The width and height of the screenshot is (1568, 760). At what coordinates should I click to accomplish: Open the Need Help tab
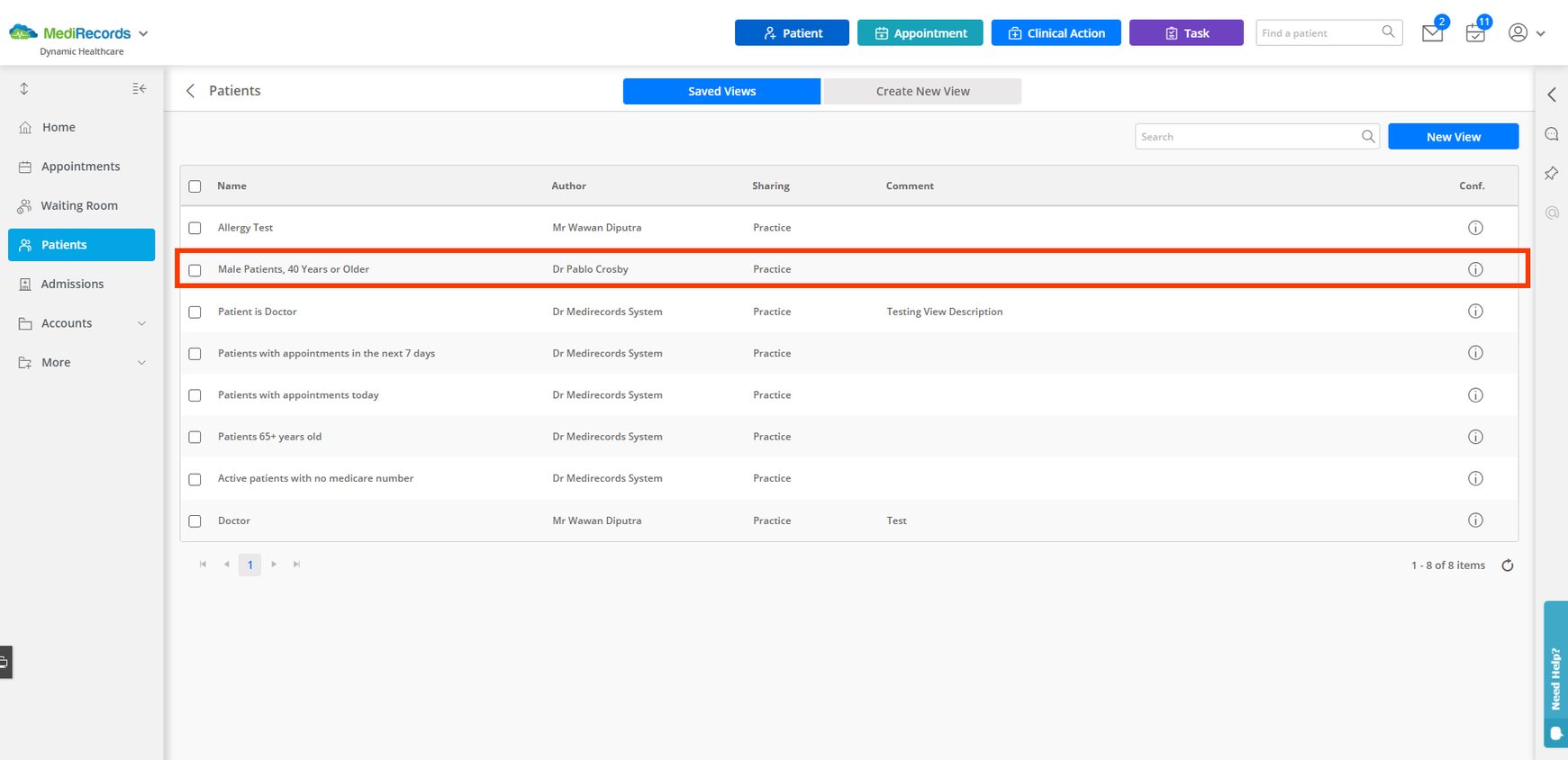[1555, 674]
